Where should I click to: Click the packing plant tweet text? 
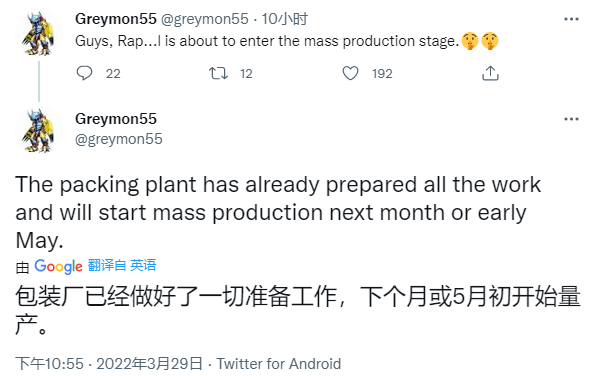[278, 212]
